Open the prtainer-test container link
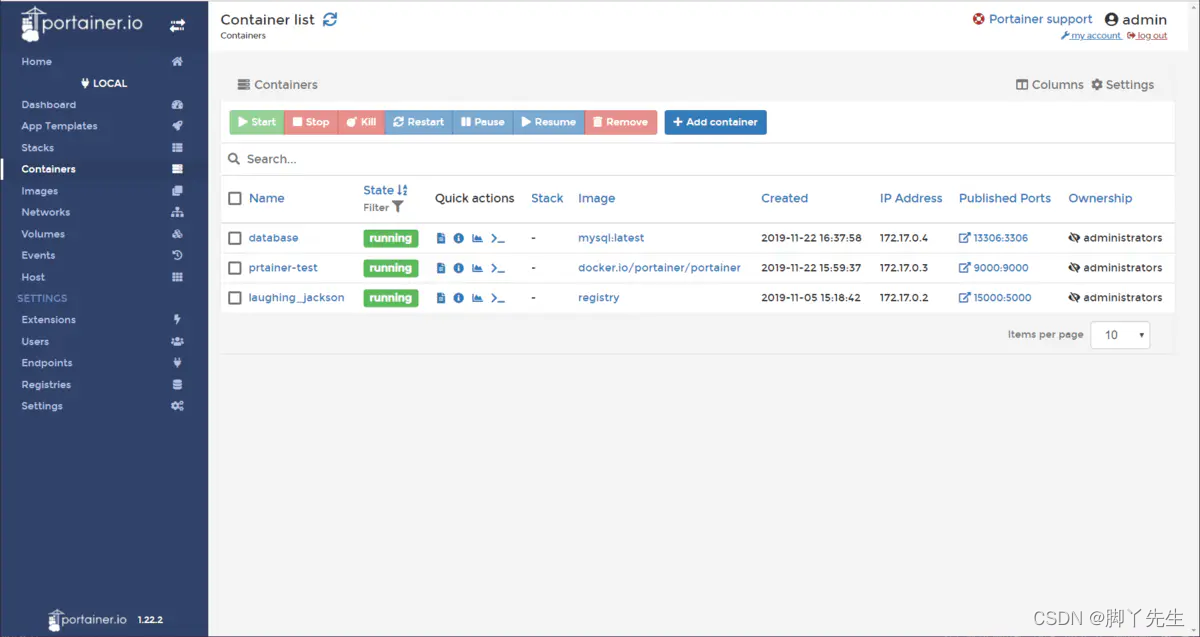This screenshot has height=637, width=1200. pos(283,268)
